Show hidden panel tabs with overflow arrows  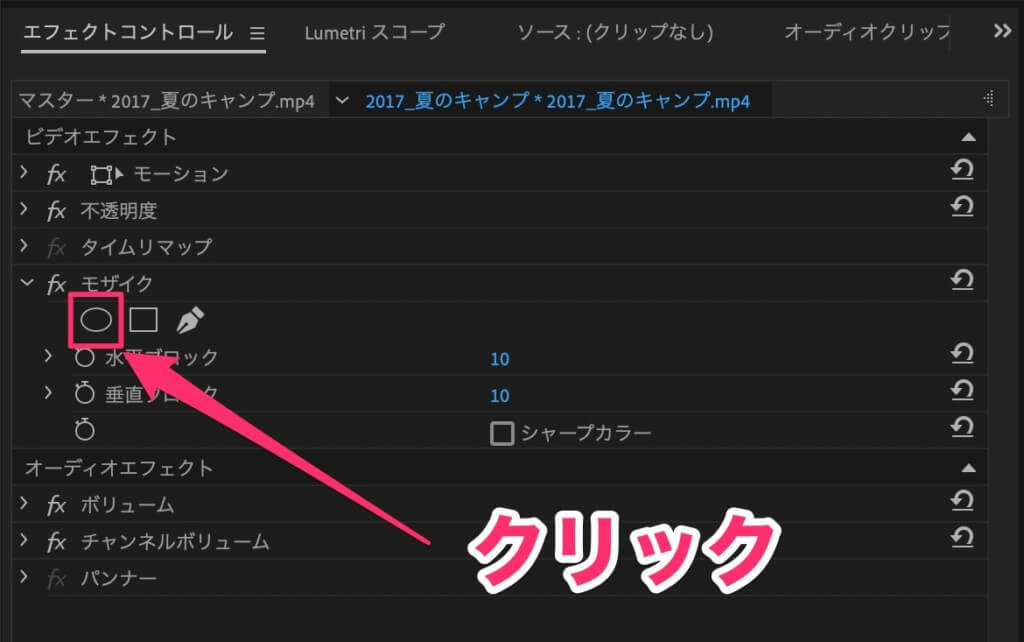click(x=1002, y=32)
